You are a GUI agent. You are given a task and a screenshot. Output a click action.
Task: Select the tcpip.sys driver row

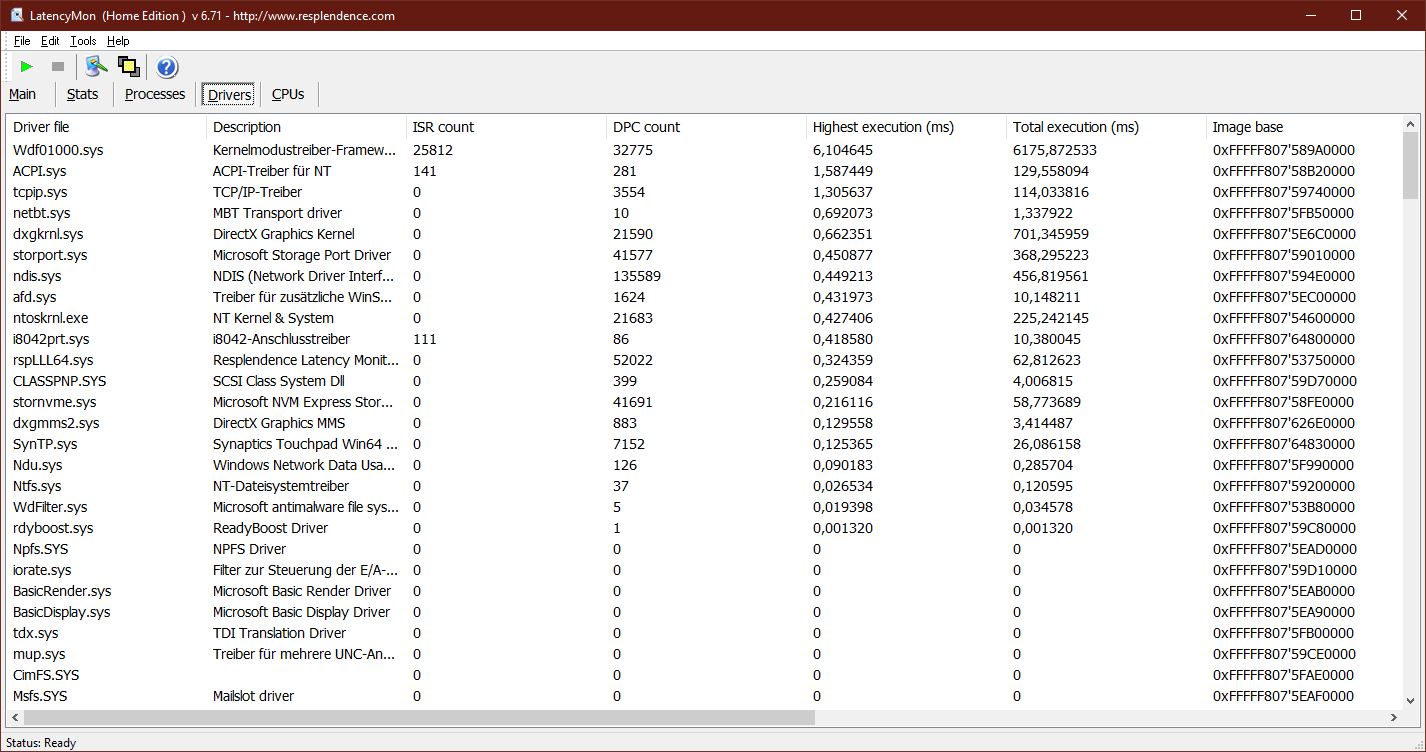tap(704, 192)
